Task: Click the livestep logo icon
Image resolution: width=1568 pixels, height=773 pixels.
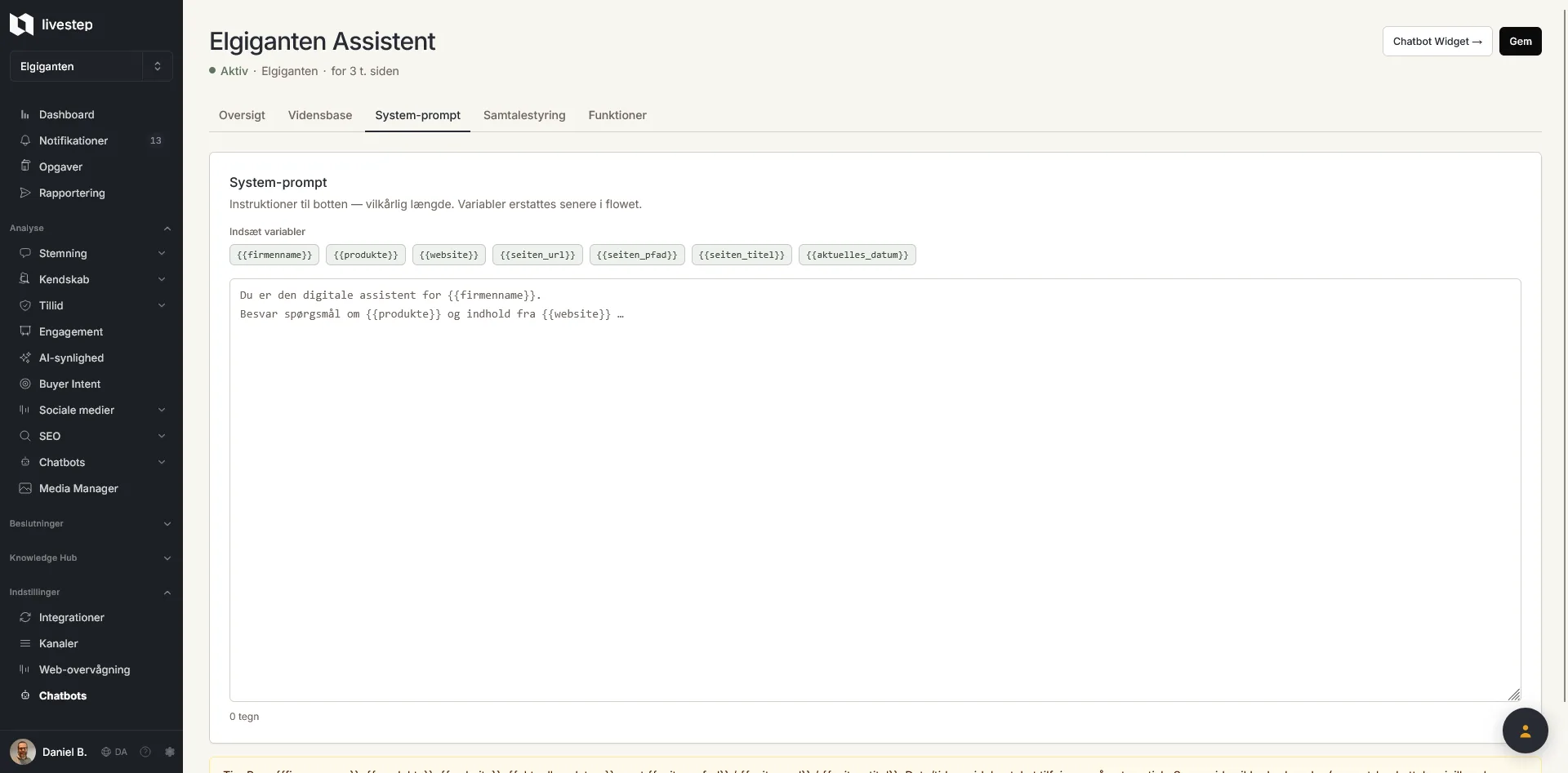Action: point(21,24)
